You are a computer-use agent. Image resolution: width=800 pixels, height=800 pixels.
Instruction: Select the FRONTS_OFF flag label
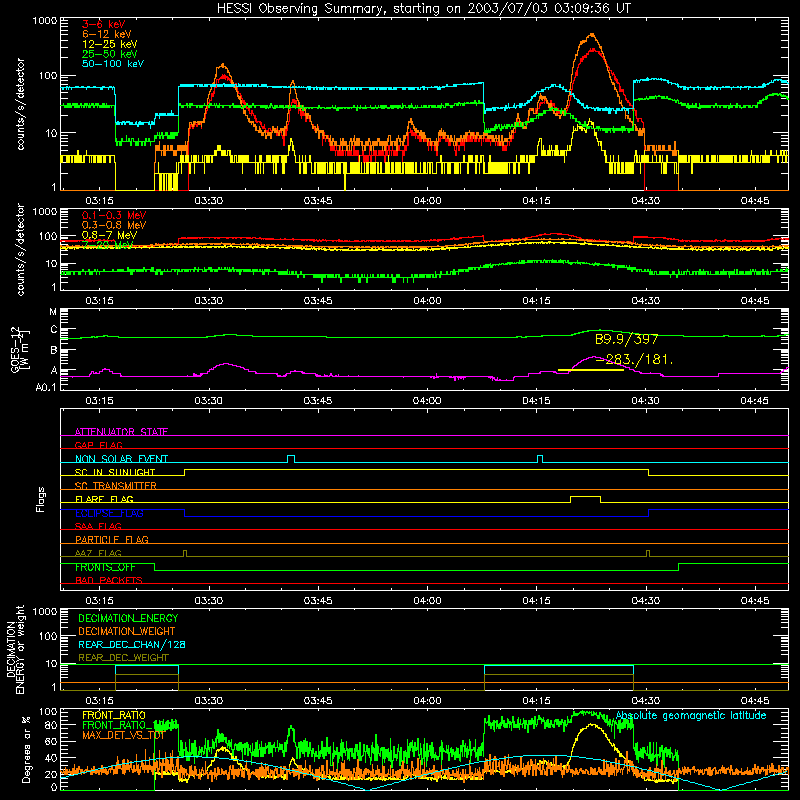105,567
